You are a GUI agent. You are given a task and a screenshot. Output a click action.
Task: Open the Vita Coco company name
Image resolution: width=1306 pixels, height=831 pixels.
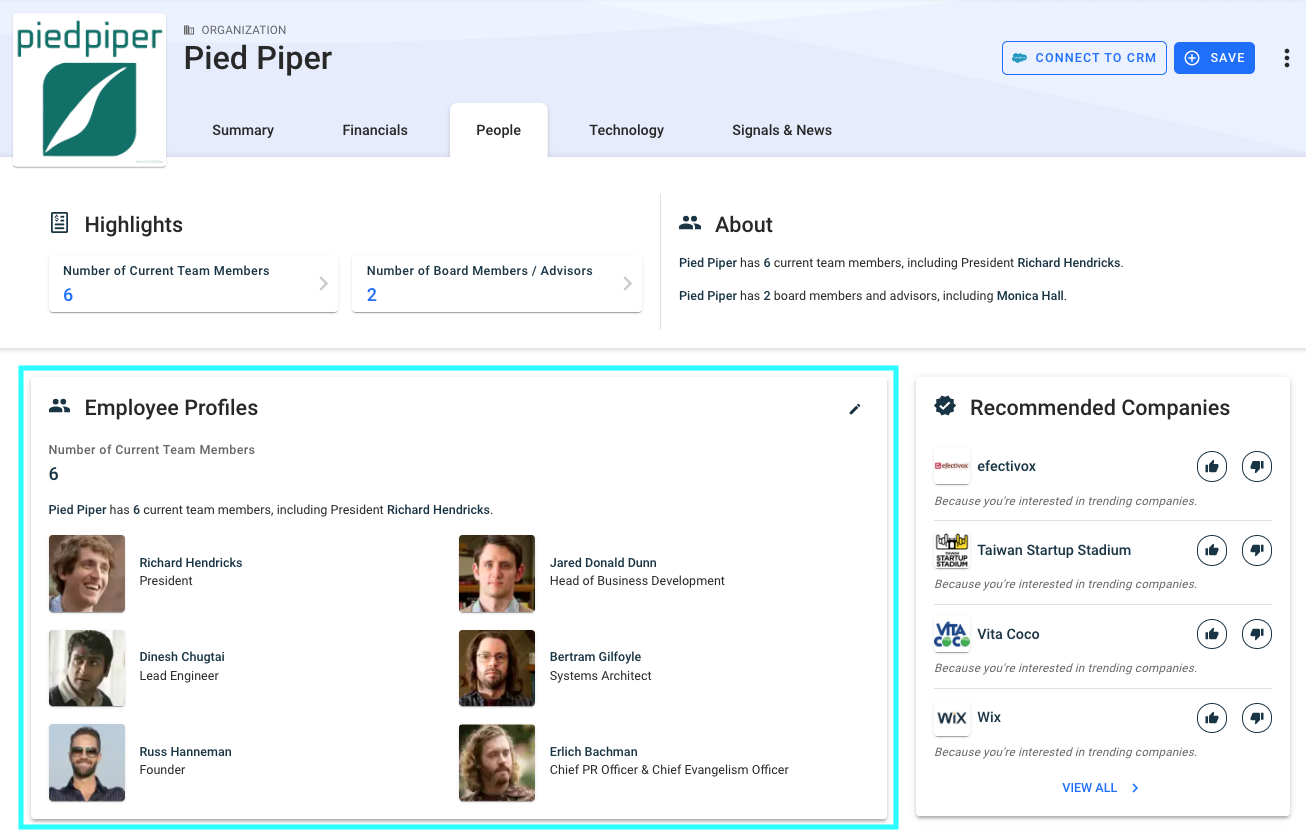tap(1008, 634)
